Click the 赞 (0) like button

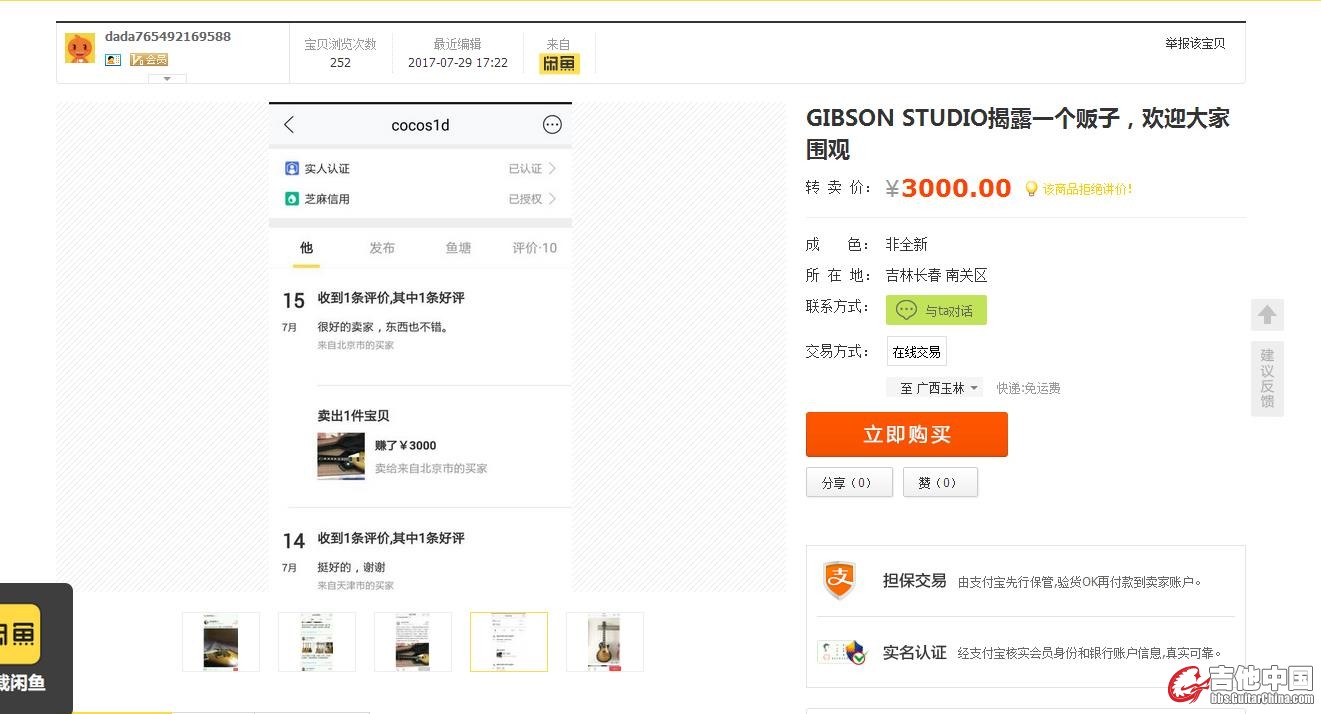pyautogui.click(x=940, y=482)
